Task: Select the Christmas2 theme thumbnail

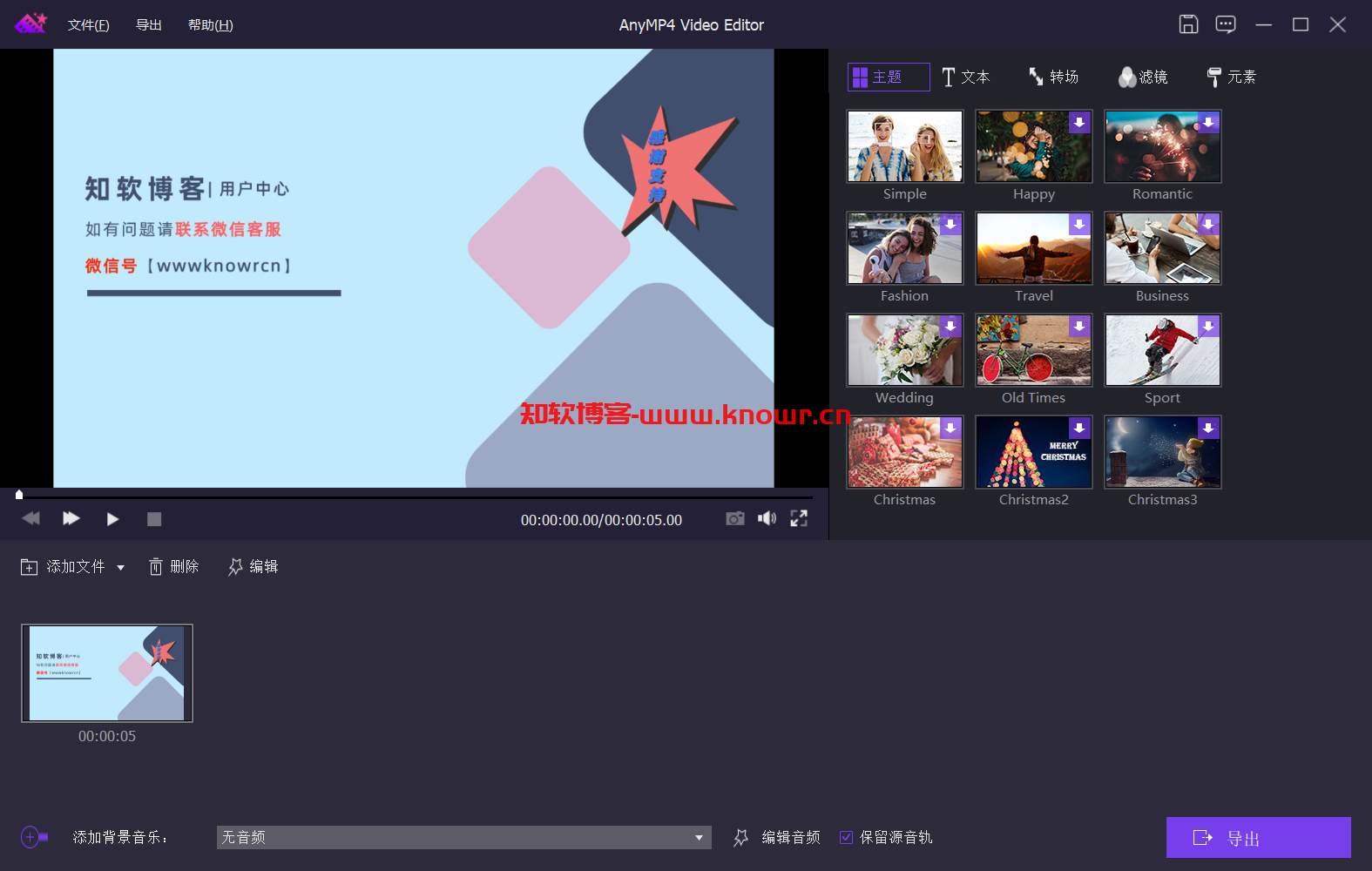Action: tap(1034, 452)
